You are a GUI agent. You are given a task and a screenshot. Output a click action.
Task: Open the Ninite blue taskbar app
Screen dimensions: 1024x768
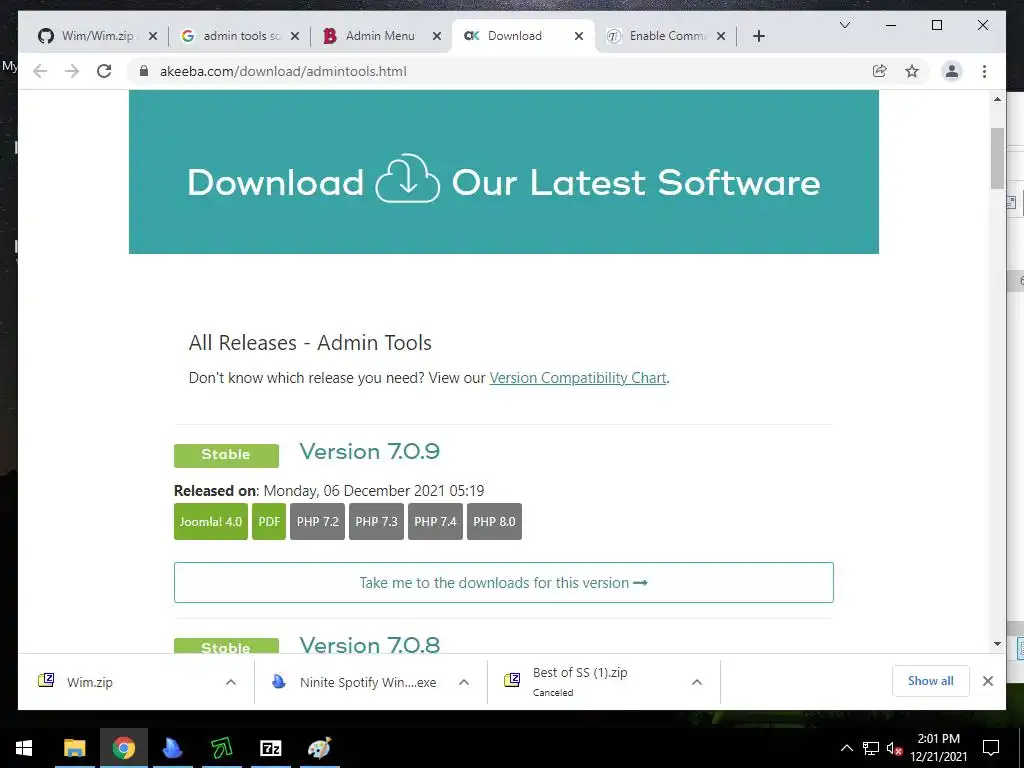click(172, 748)
